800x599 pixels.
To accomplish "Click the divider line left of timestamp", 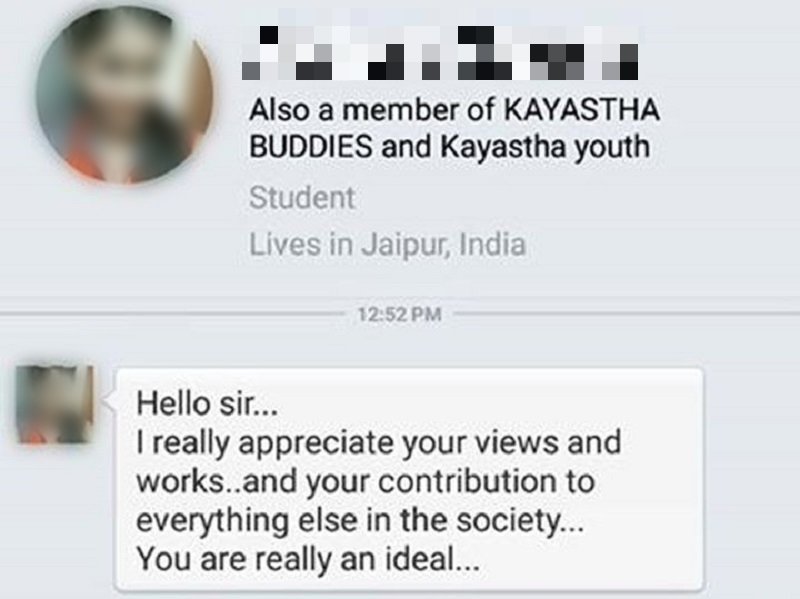I will [x=172, y=313].
